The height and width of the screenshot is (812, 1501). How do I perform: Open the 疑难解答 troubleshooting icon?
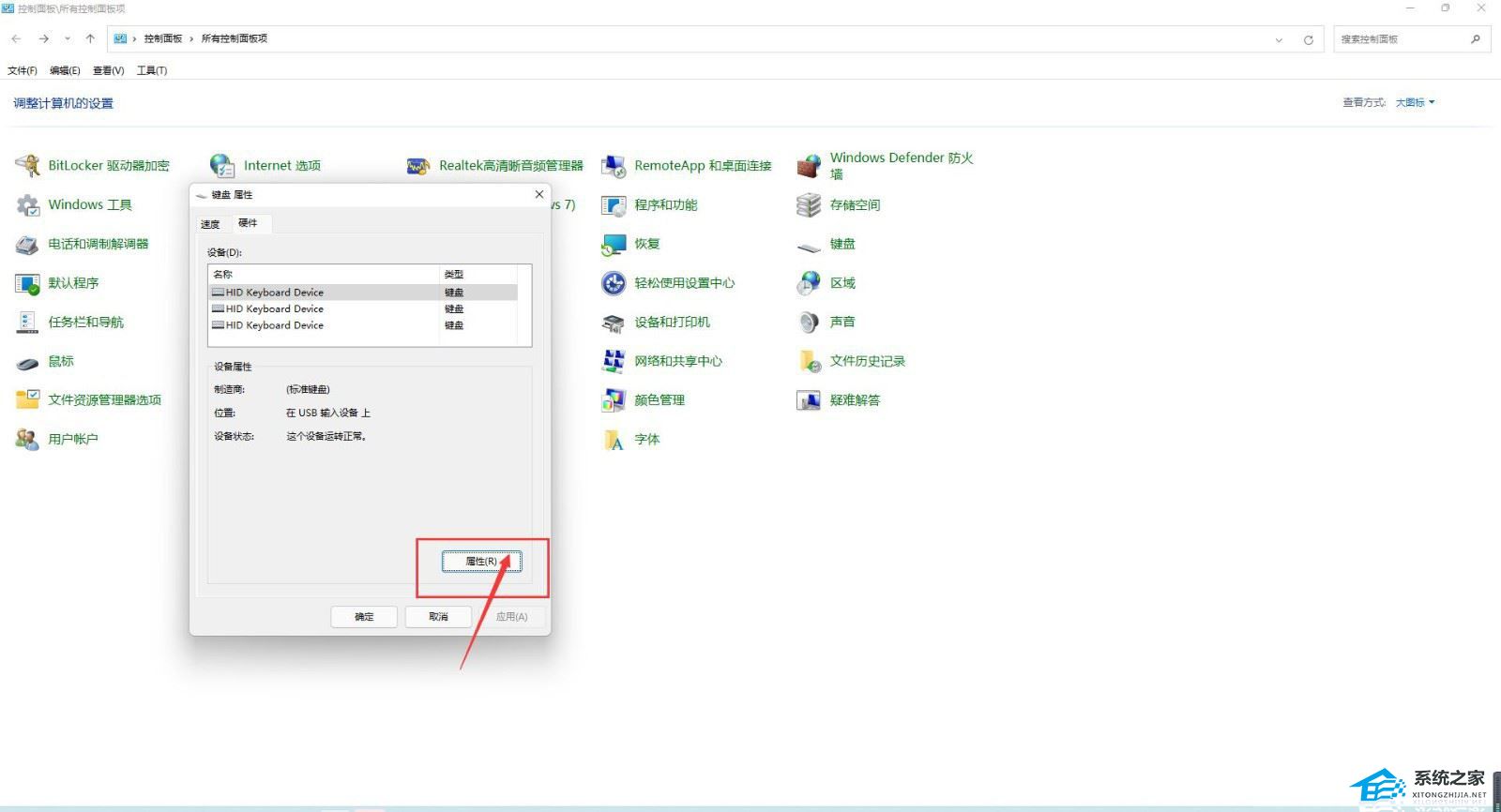(x=809, y=400)
